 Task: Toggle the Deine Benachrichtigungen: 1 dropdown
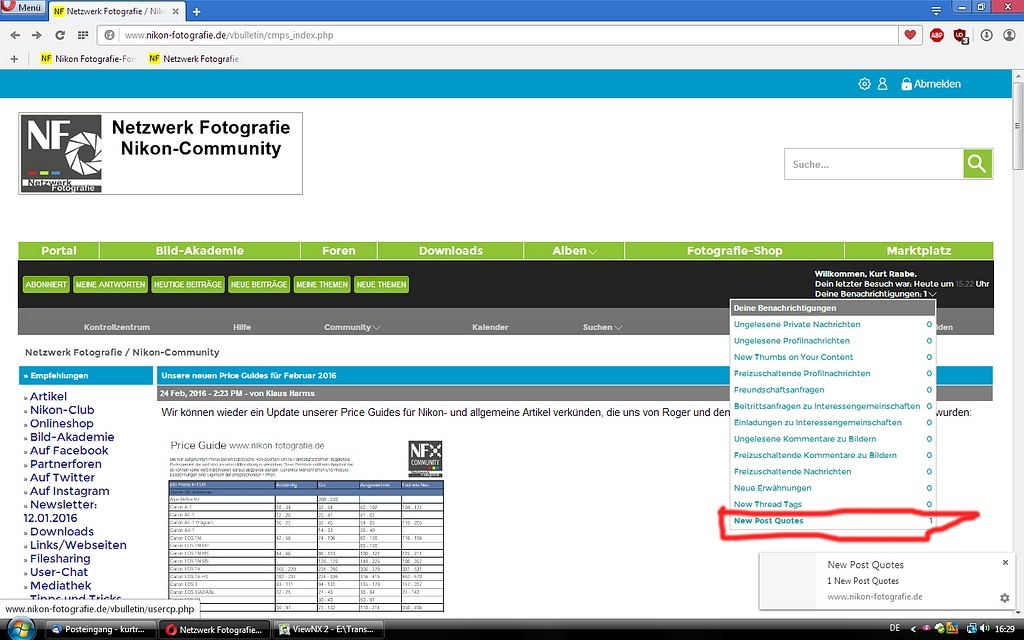coord(876,294)
